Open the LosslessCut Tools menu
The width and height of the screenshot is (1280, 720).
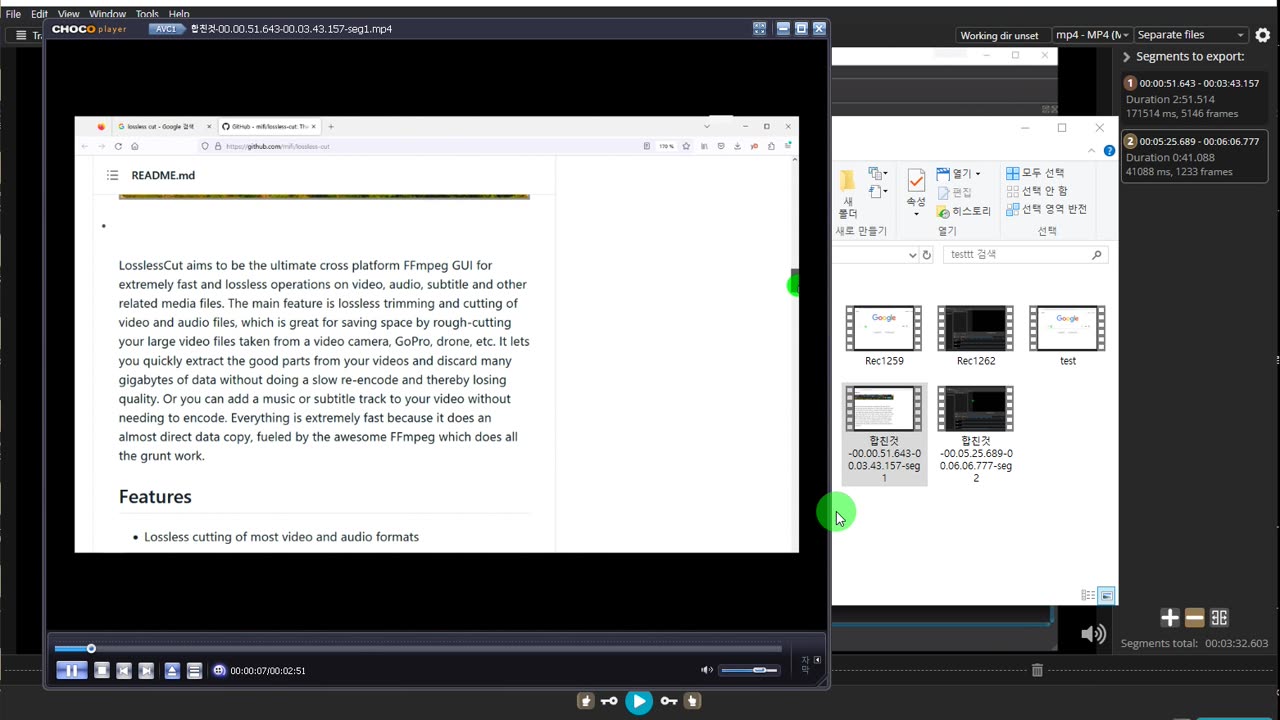(147, 14)
